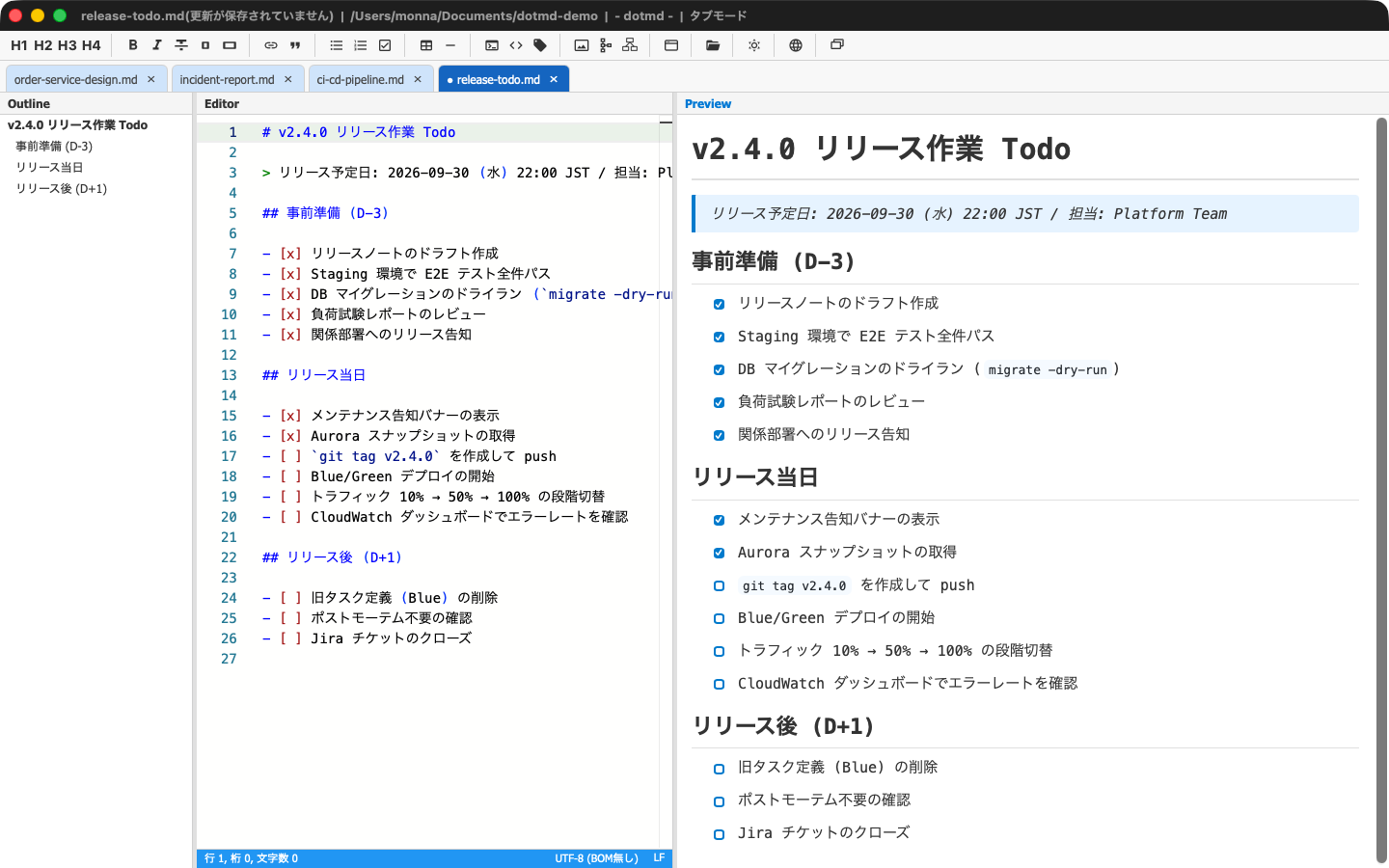
Task: Close the release-todo.md tab
Action: tap(554, 79)
